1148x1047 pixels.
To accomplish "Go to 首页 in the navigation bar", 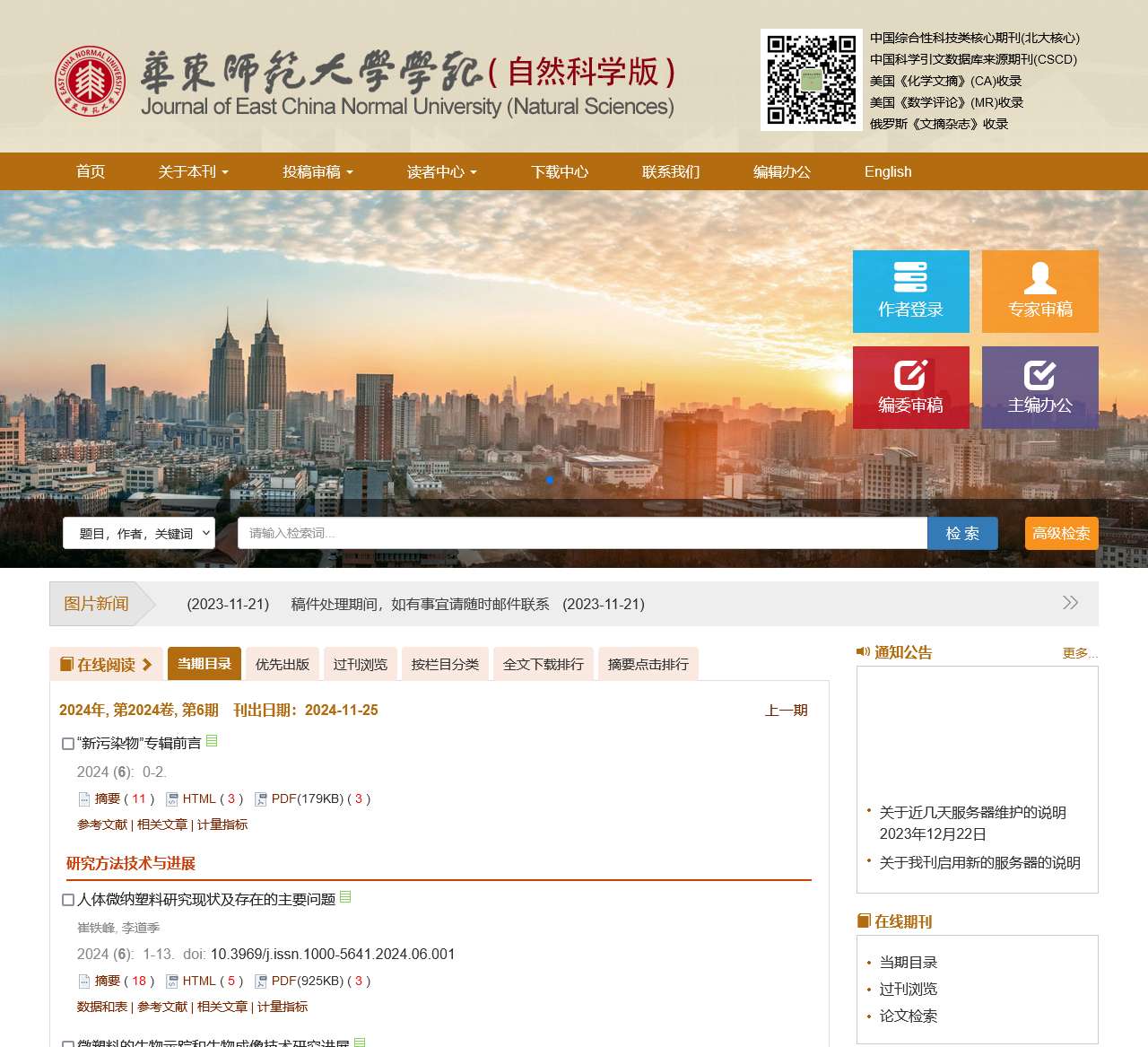I will click(x=91, y=171).
